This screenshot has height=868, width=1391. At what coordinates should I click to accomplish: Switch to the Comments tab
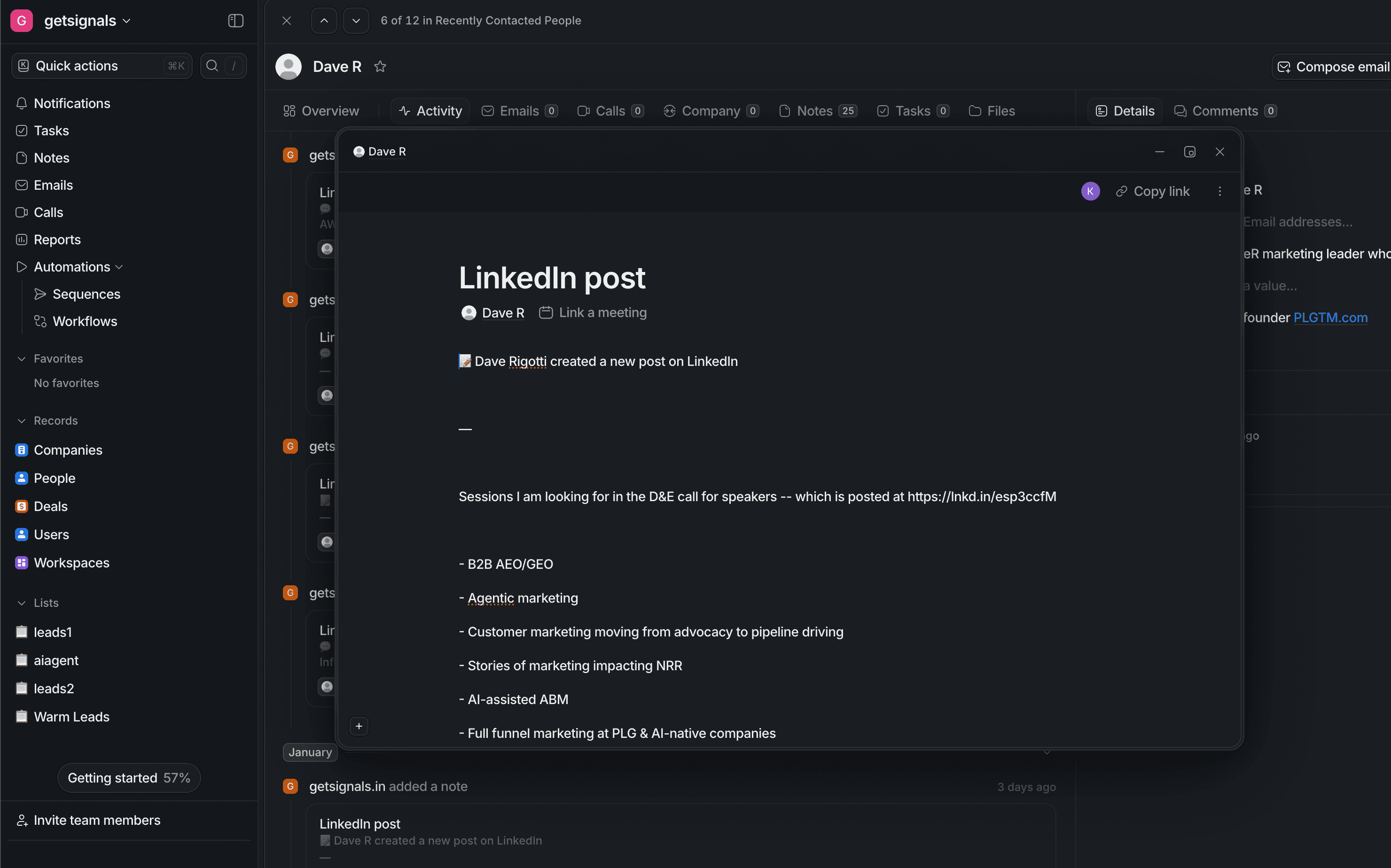coord(1225,111)
